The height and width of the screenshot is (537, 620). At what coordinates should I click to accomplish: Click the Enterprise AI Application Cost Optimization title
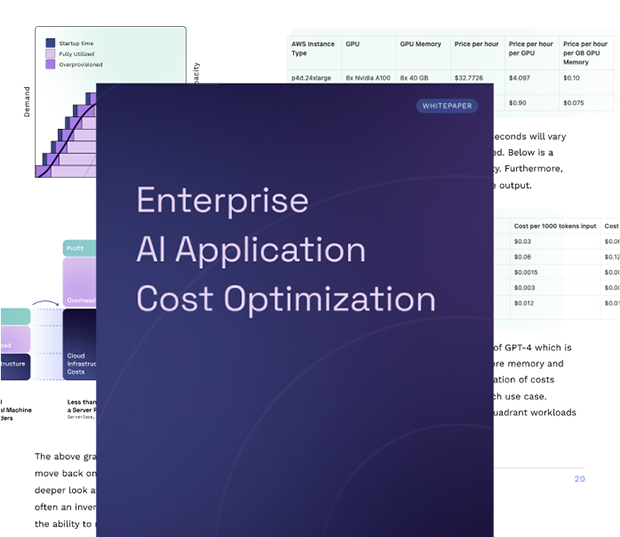285,250
